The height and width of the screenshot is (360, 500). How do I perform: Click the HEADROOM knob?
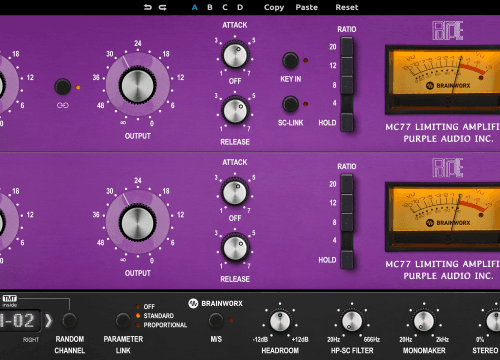point(280,321)
